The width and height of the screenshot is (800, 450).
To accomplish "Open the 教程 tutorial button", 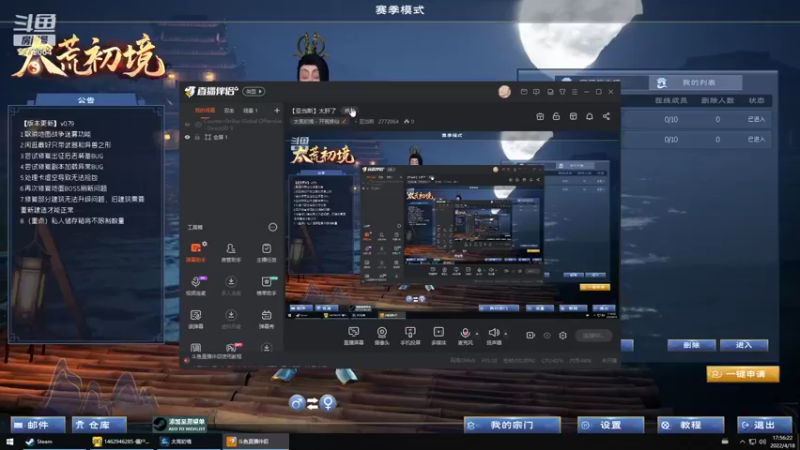I will point(690,424).
